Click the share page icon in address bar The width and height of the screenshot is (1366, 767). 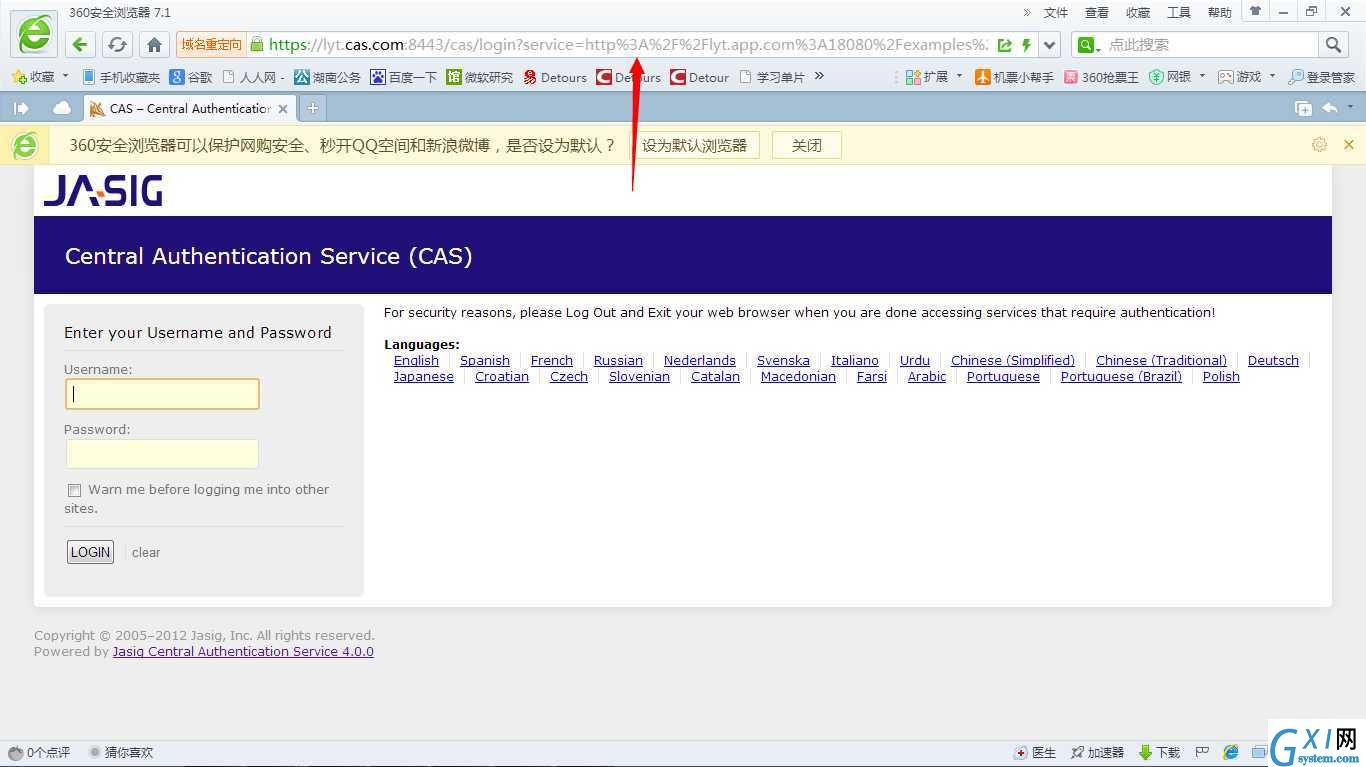point(1005,45)
